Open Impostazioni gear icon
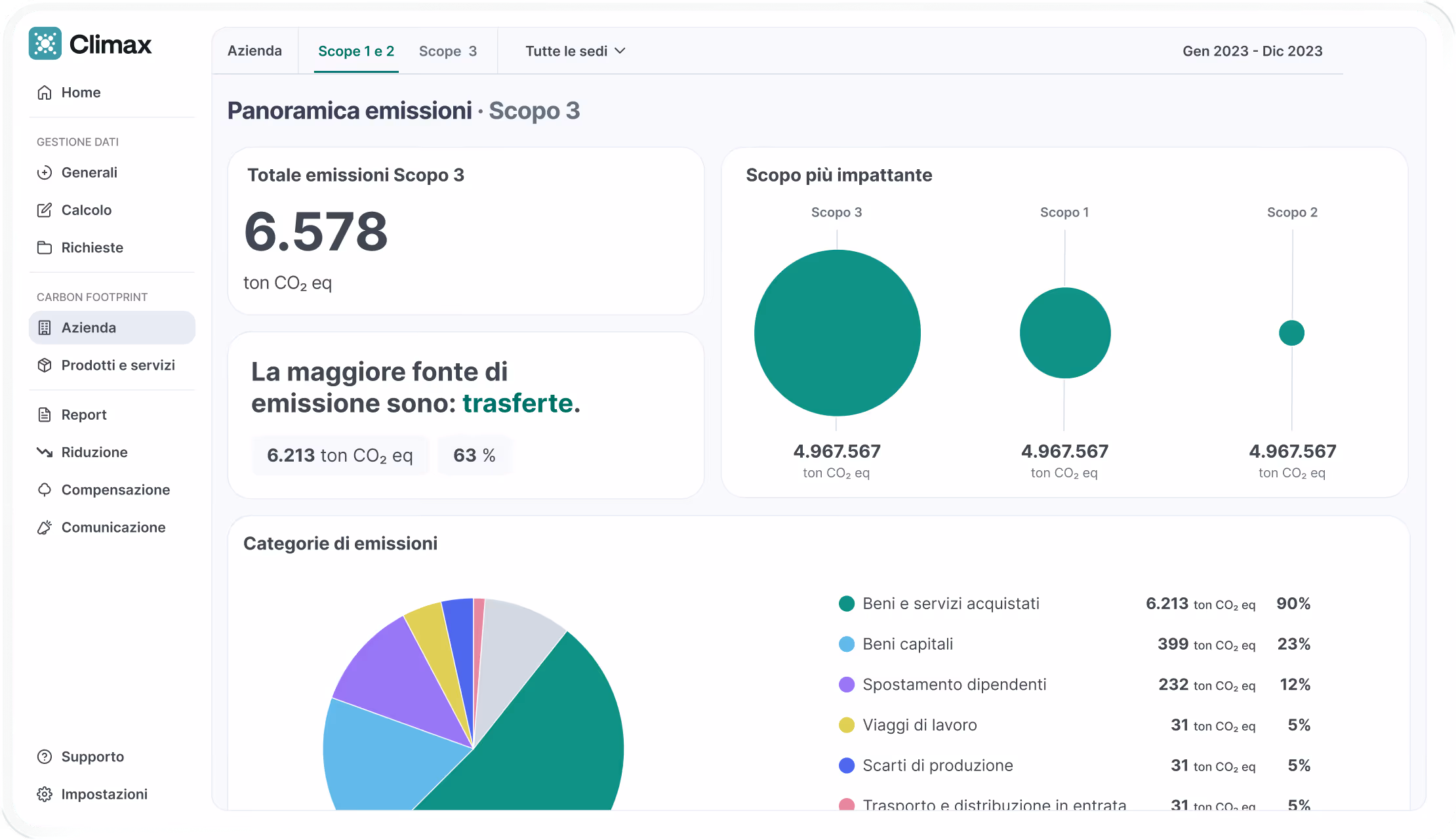This screenshot has width=1456, height=840. [x=45, y=794]
